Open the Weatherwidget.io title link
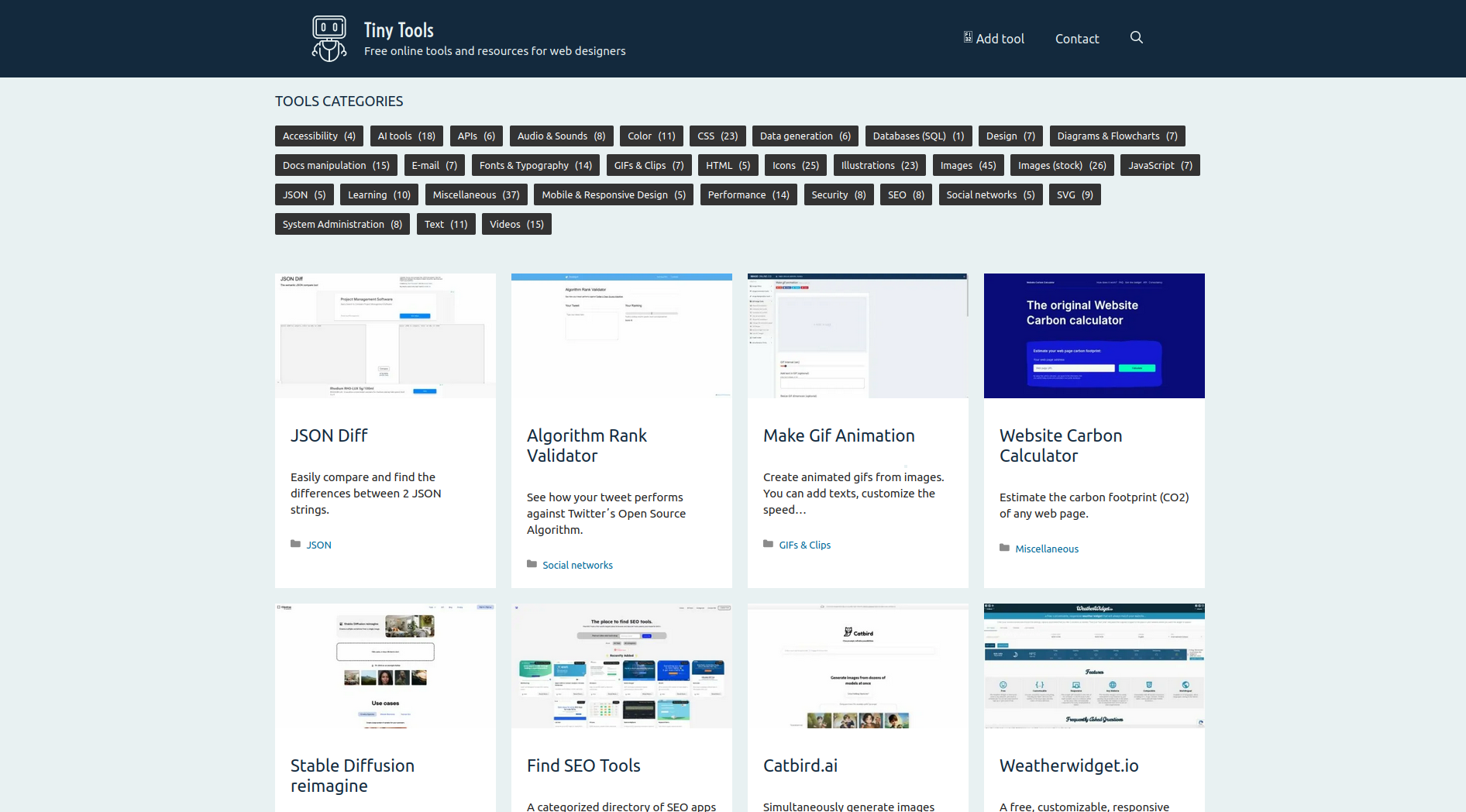 point(1069,766)
